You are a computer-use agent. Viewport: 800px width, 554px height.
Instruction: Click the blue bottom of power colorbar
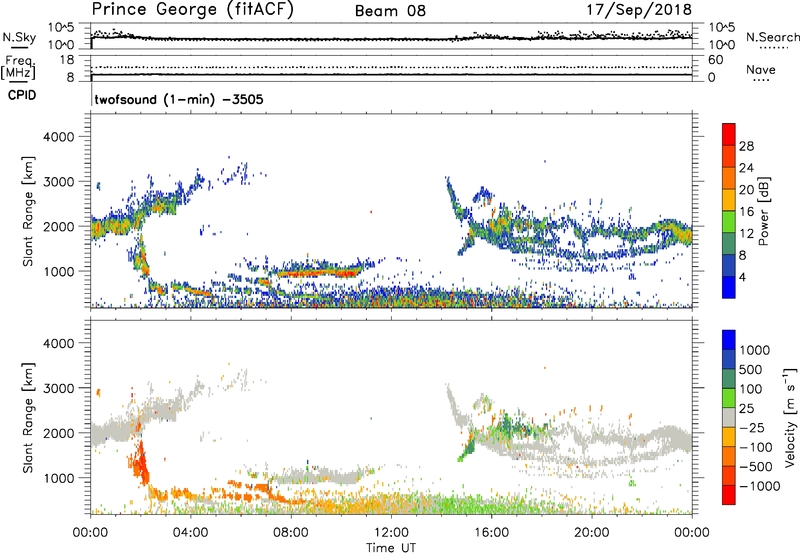click(x=729, y=288)
